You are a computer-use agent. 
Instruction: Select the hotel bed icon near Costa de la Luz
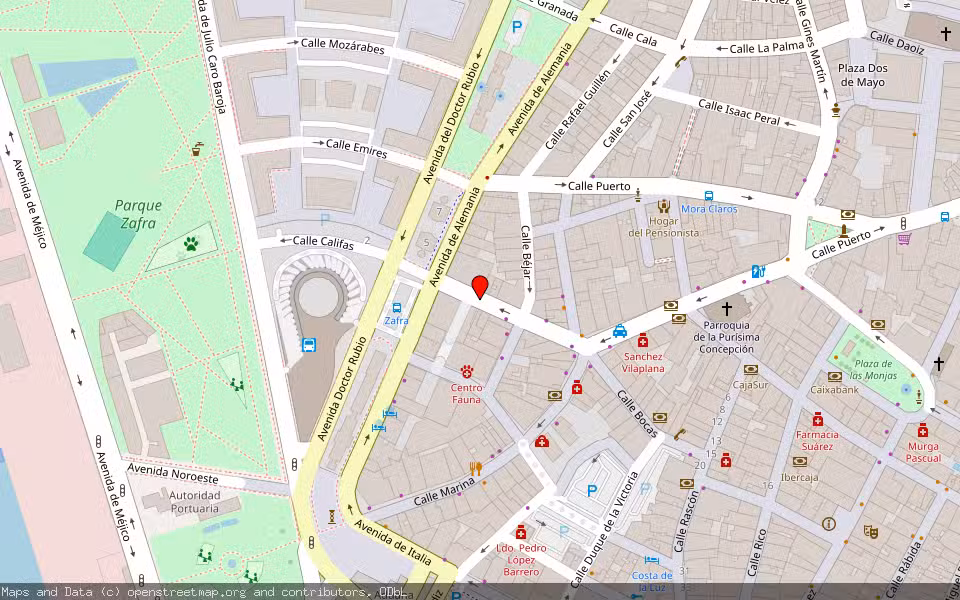tap(650, 559)
